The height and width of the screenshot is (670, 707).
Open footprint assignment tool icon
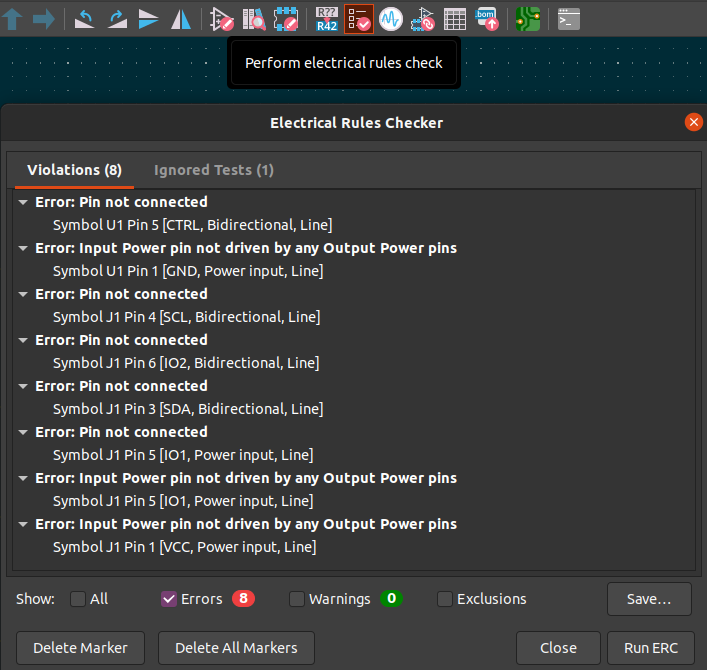click(422, 19)
